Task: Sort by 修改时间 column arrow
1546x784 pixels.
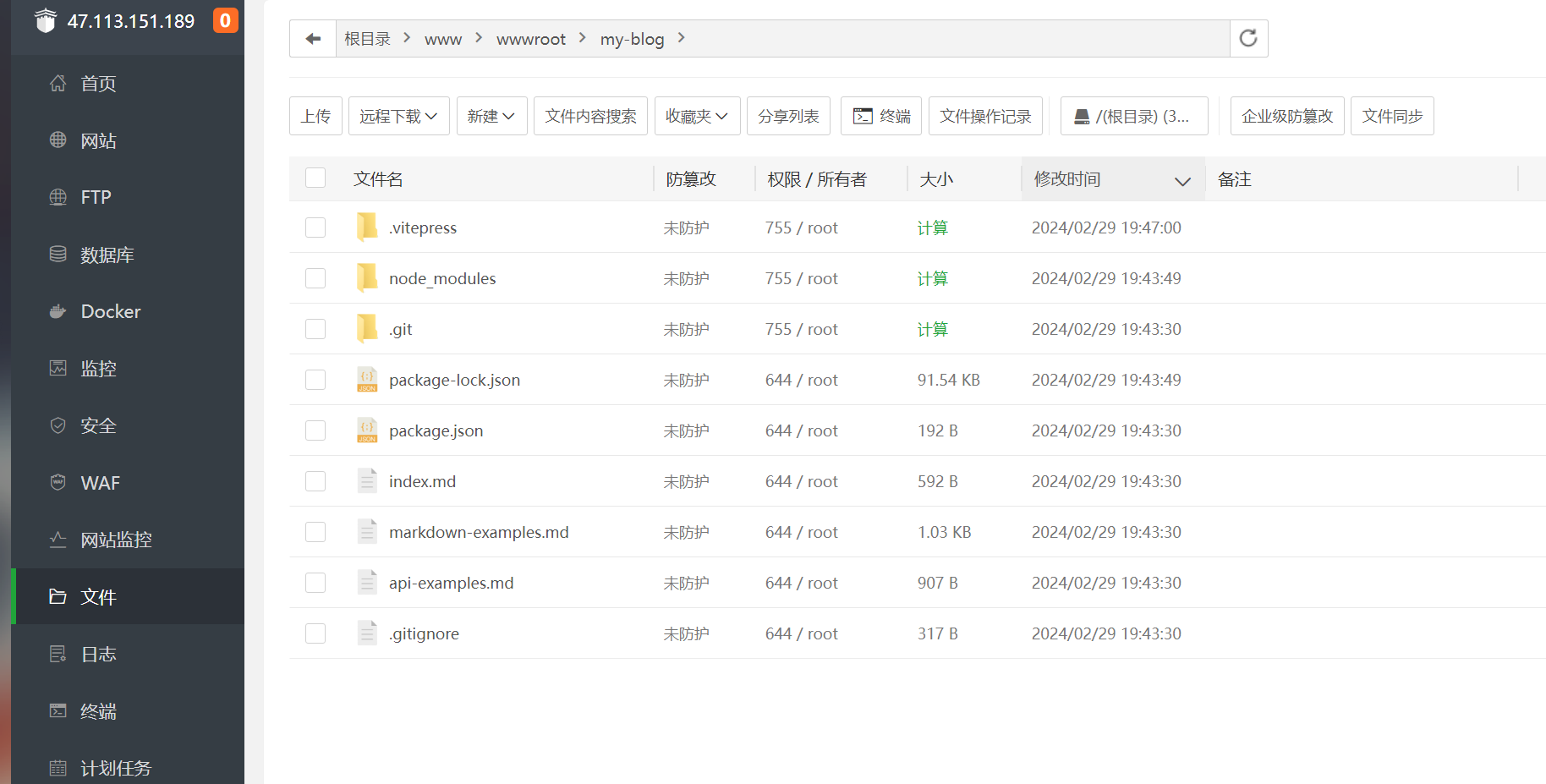Action: click(x=1182, y=181)
